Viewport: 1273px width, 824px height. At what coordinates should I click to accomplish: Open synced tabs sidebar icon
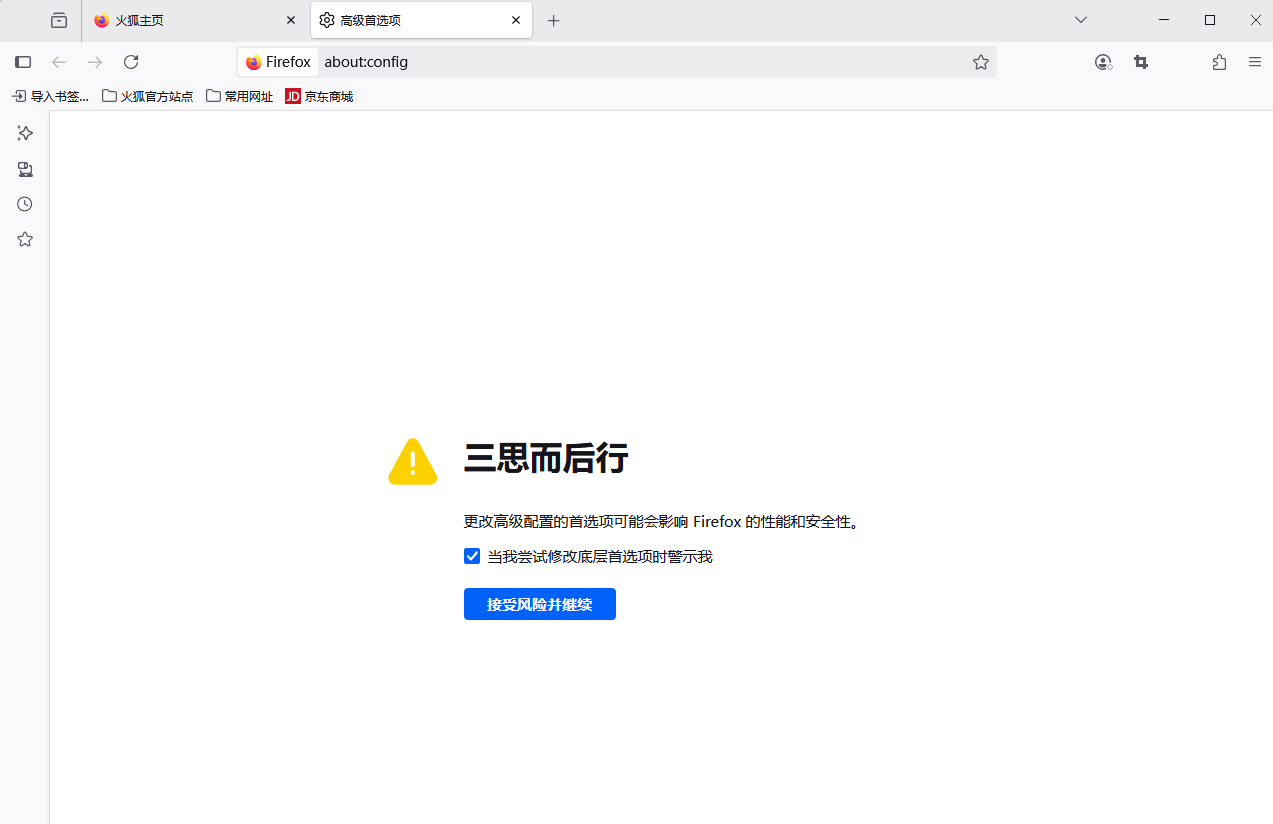(x=25, y=169)
